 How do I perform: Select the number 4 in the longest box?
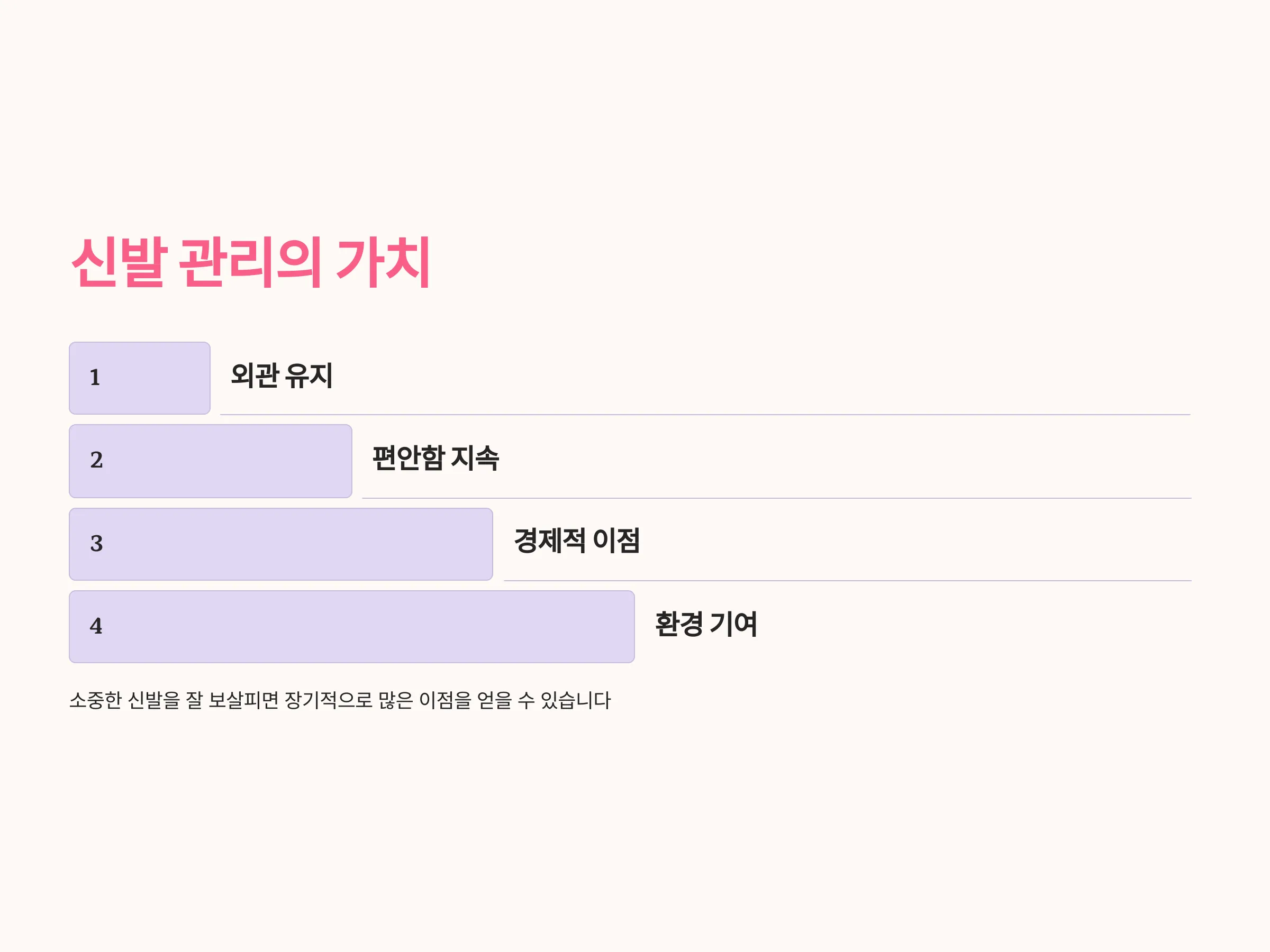pyautogui.click(x=96, y=626)
